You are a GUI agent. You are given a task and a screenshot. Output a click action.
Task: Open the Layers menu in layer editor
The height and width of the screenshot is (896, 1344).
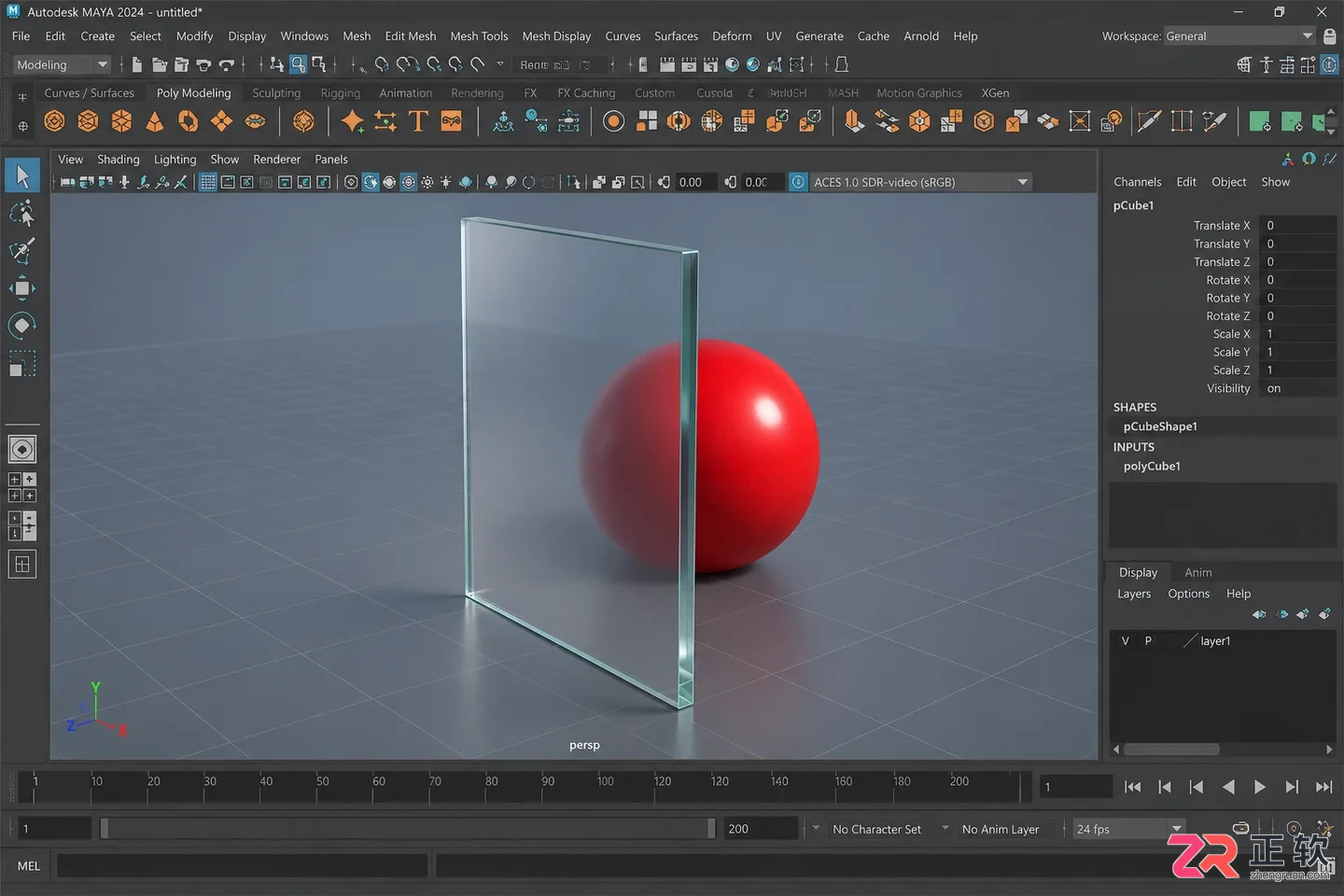[1134, 594]
